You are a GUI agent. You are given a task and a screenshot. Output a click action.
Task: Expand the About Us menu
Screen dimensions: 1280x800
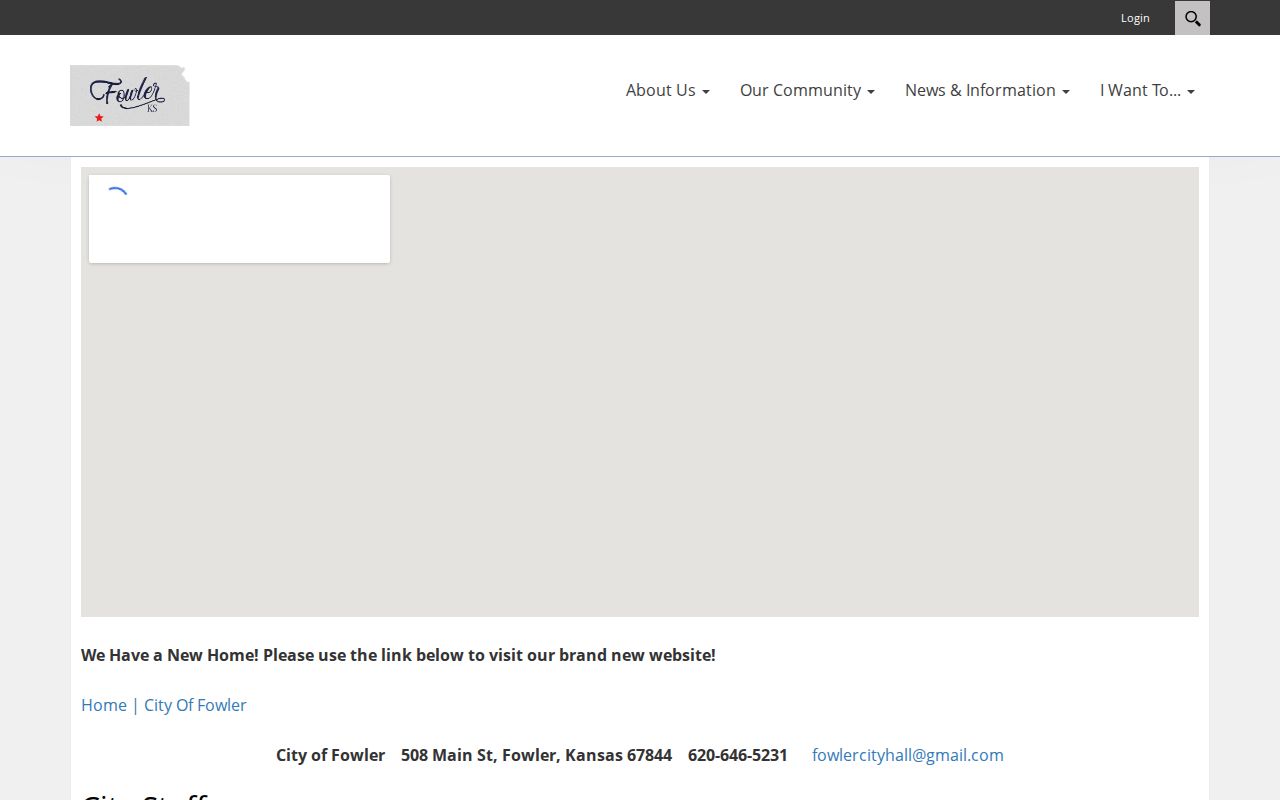668,90
